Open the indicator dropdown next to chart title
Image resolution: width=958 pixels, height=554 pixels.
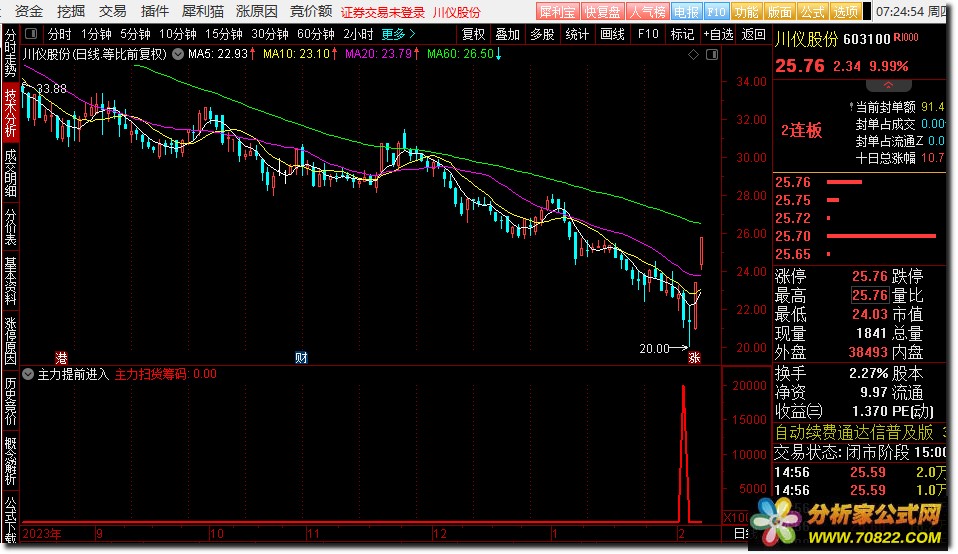(x=178, y=54)
